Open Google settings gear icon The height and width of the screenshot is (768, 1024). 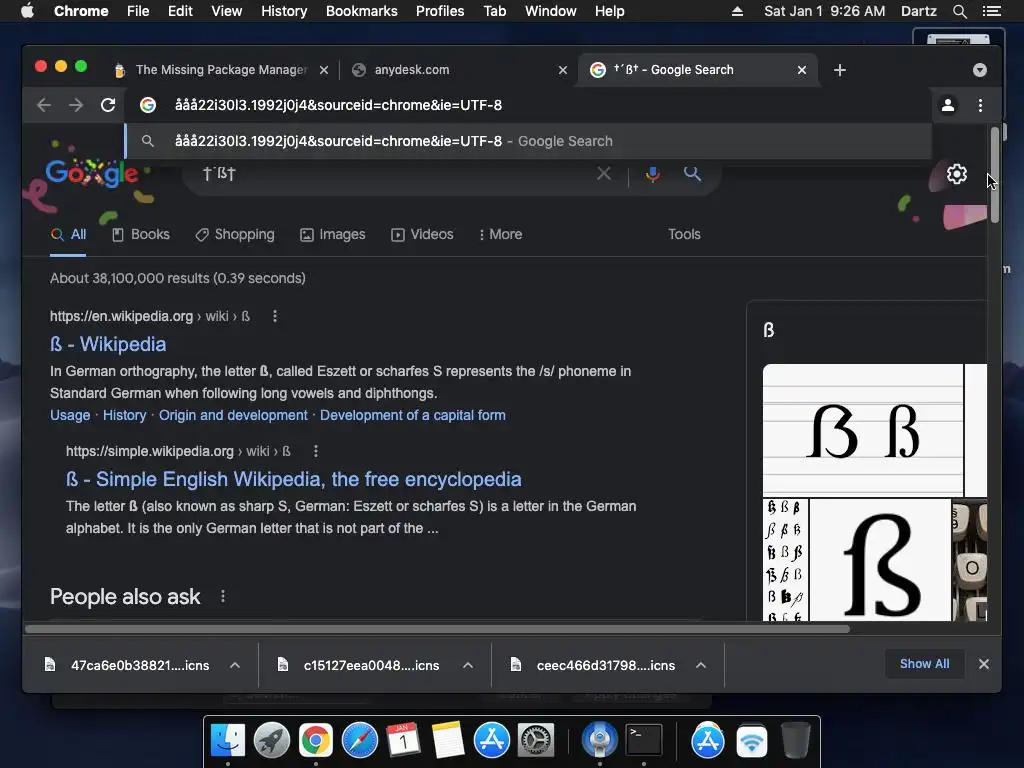[957, 174]
